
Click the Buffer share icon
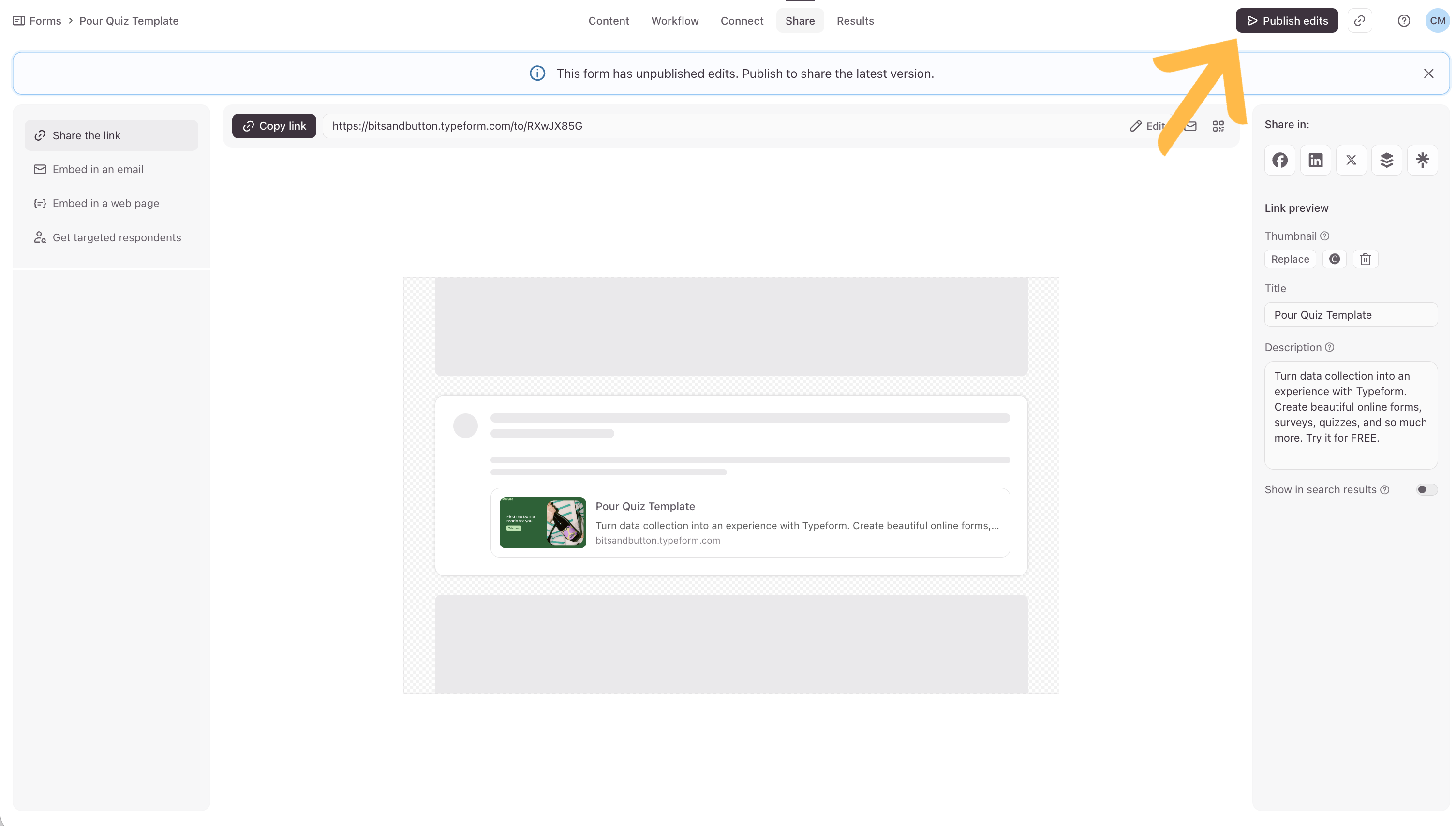(1387, 160)
